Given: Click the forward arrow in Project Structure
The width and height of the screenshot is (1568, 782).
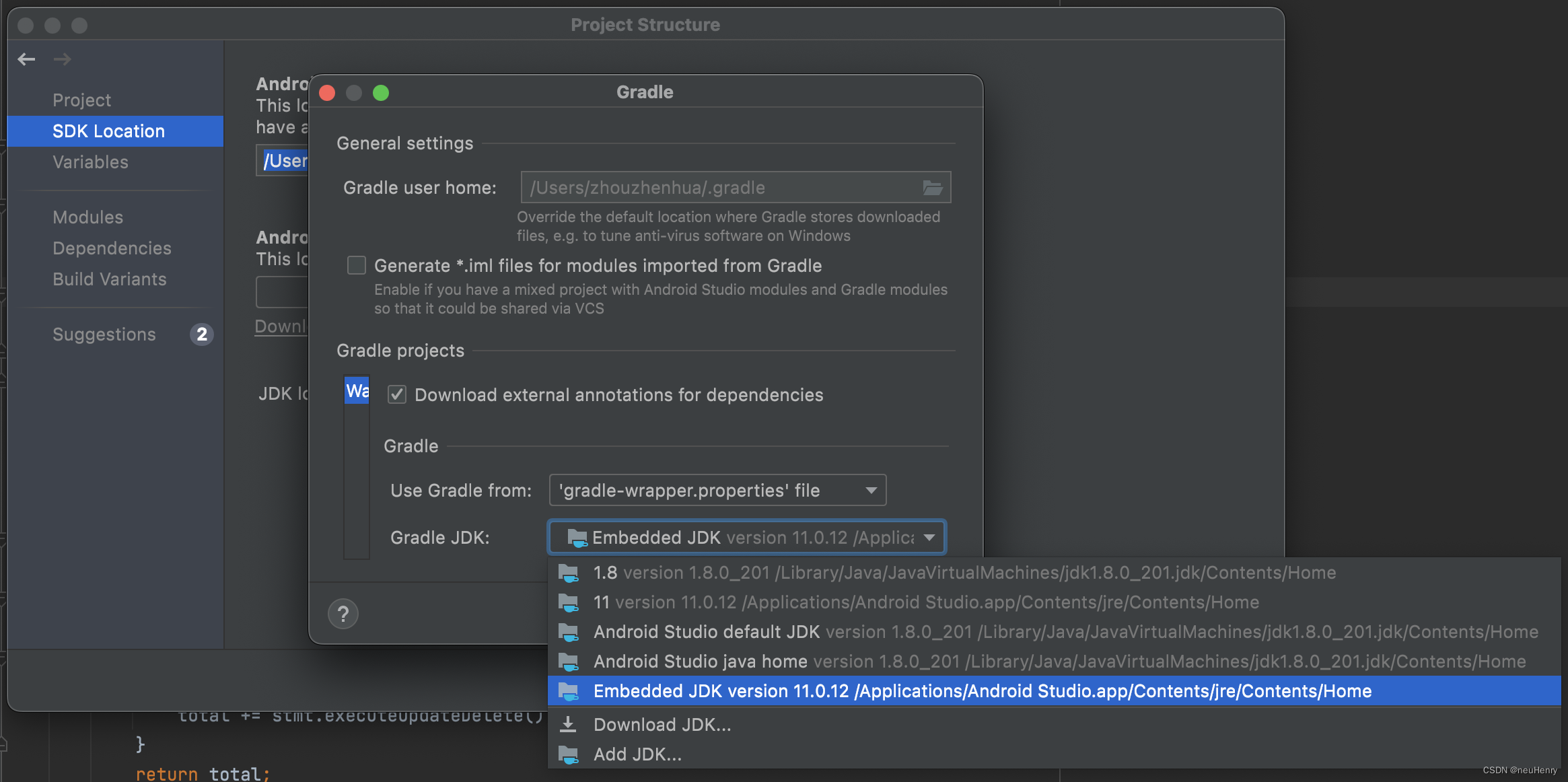Looking at the screenshot, I should (63, 59).
